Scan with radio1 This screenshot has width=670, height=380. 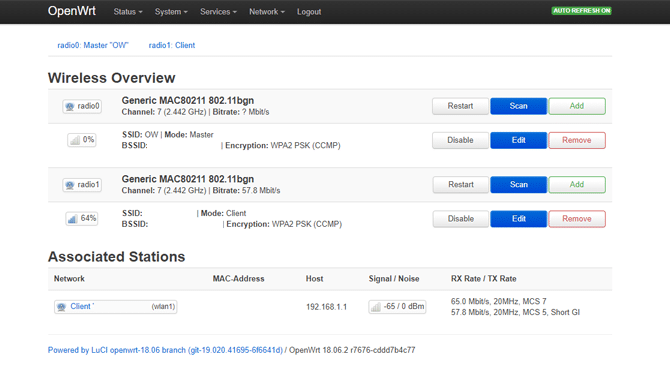(x=518, y=185)
